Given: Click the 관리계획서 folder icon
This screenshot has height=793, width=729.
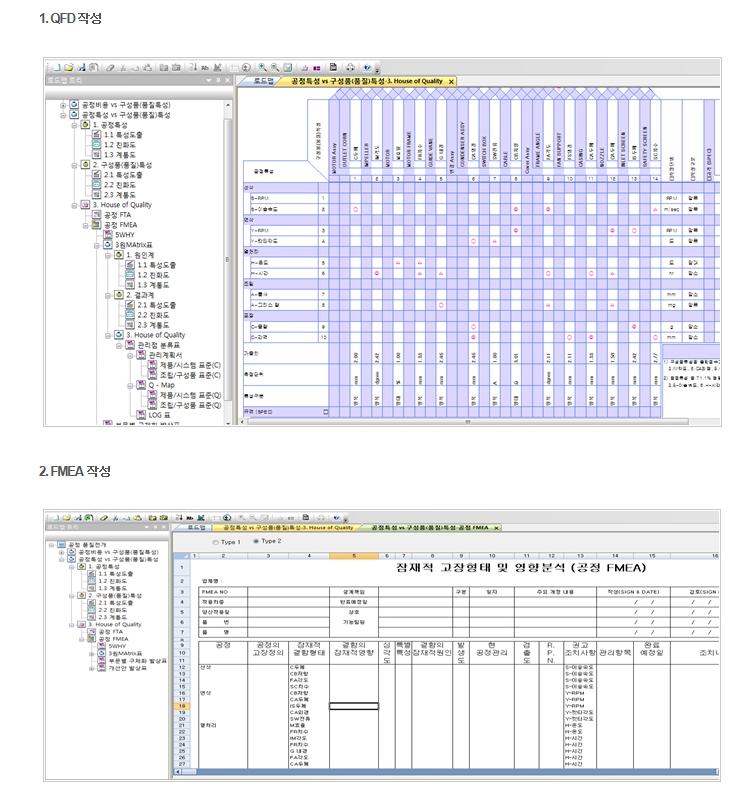Looking at the screenshot, I should pos(142,354).
